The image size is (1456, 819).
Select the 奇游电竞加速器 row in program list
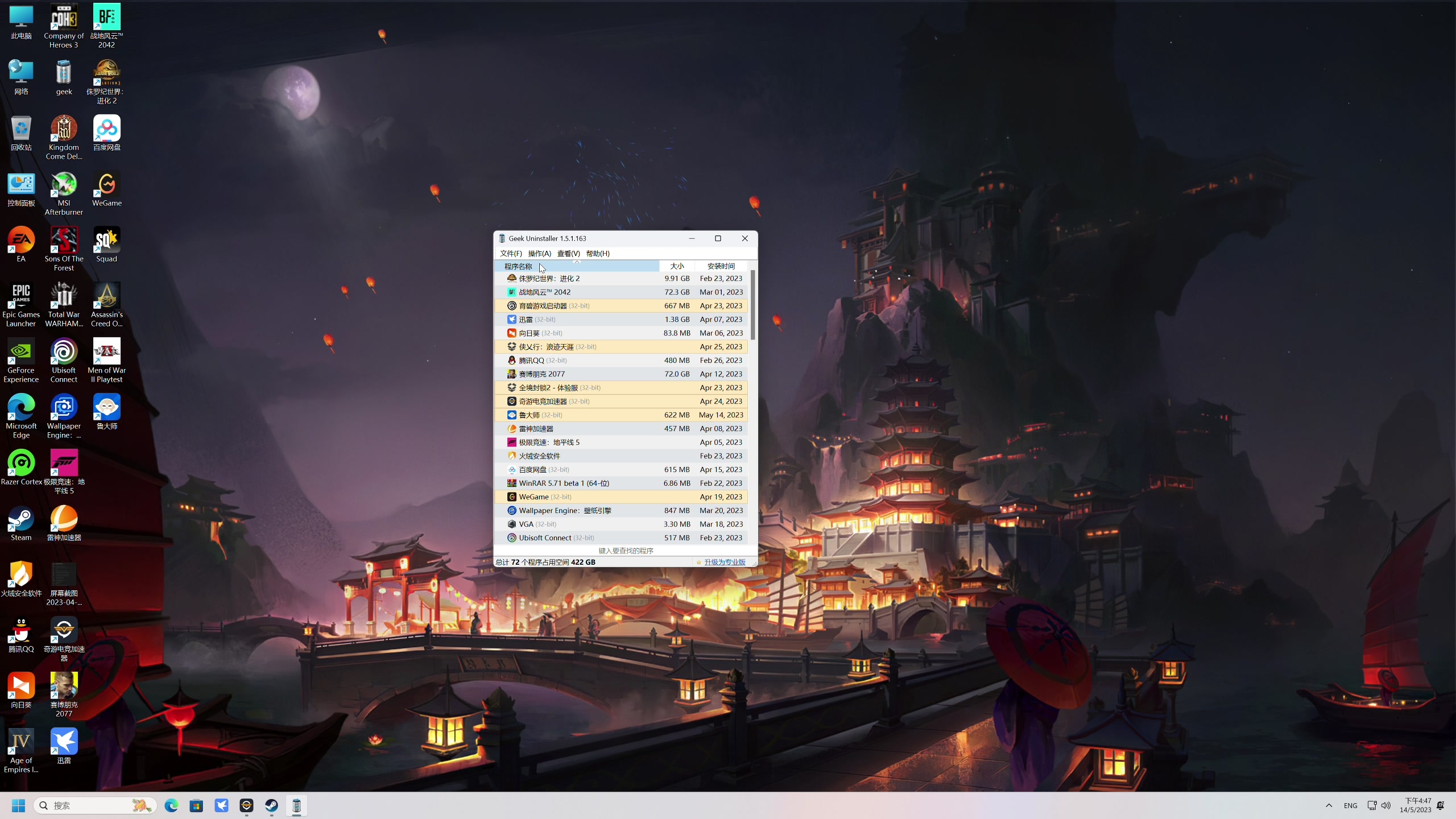pyautogui.click(x=621, y=402)
